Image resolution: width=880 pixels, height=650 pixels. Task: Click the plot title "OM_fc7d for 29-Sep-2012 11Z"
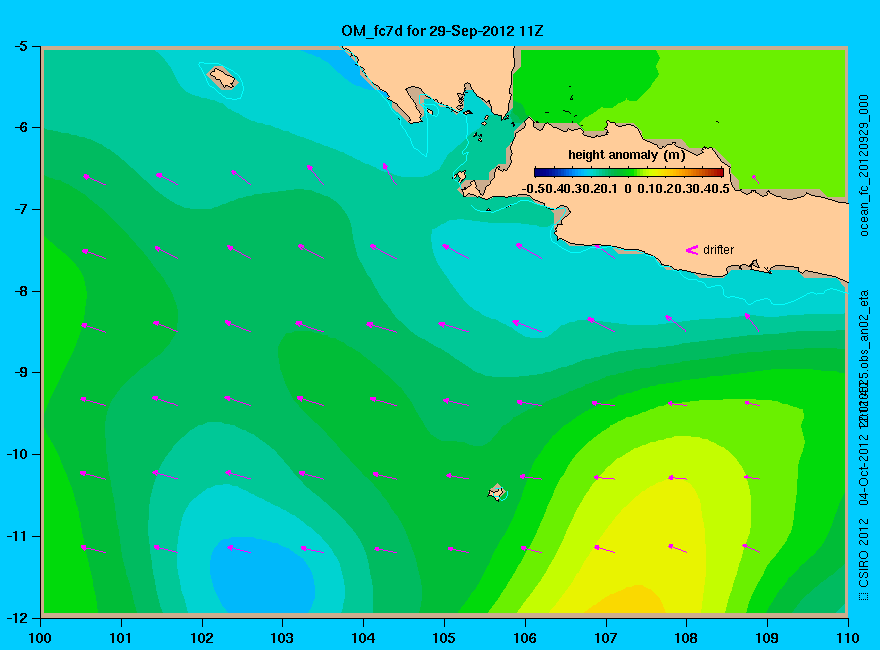click(442, 31)
